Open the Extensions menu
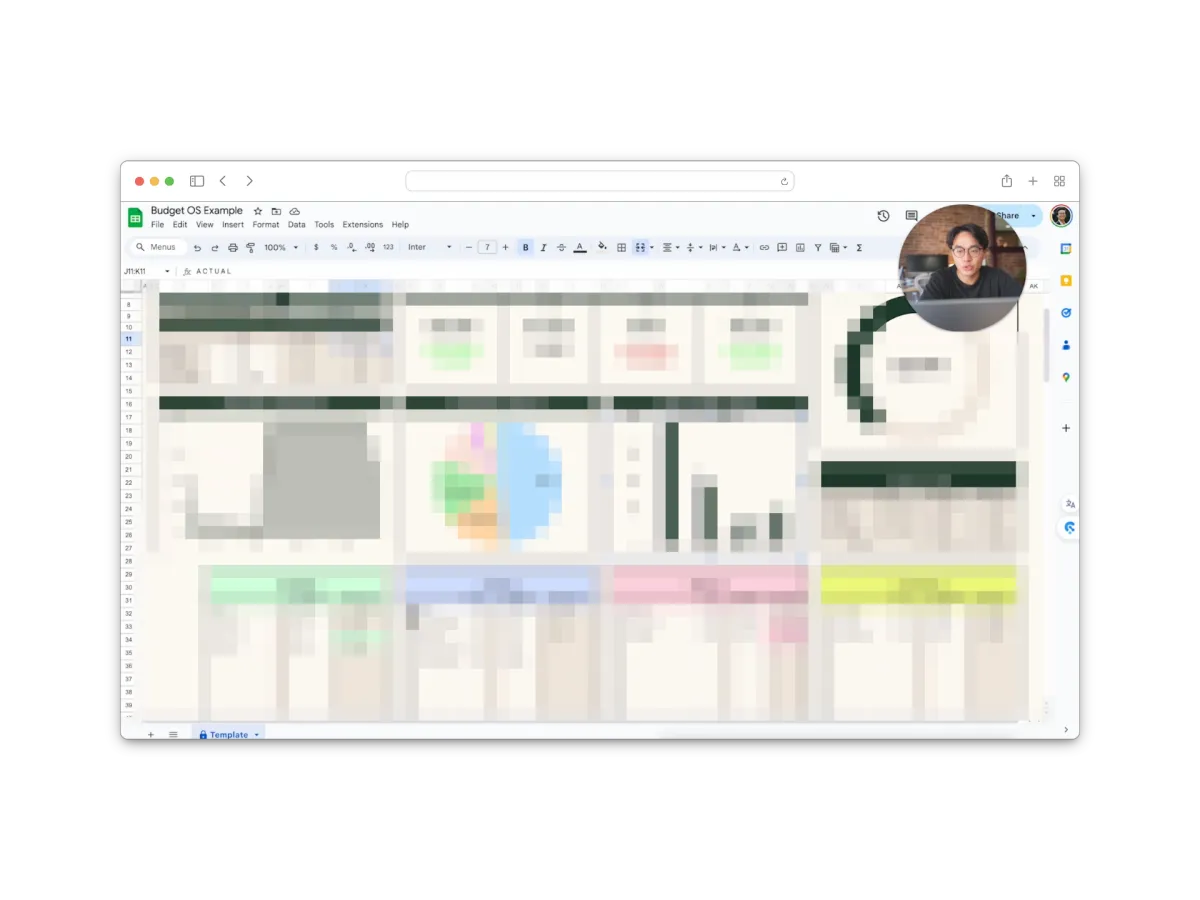The image size is (1200, 900). point(363,225)
